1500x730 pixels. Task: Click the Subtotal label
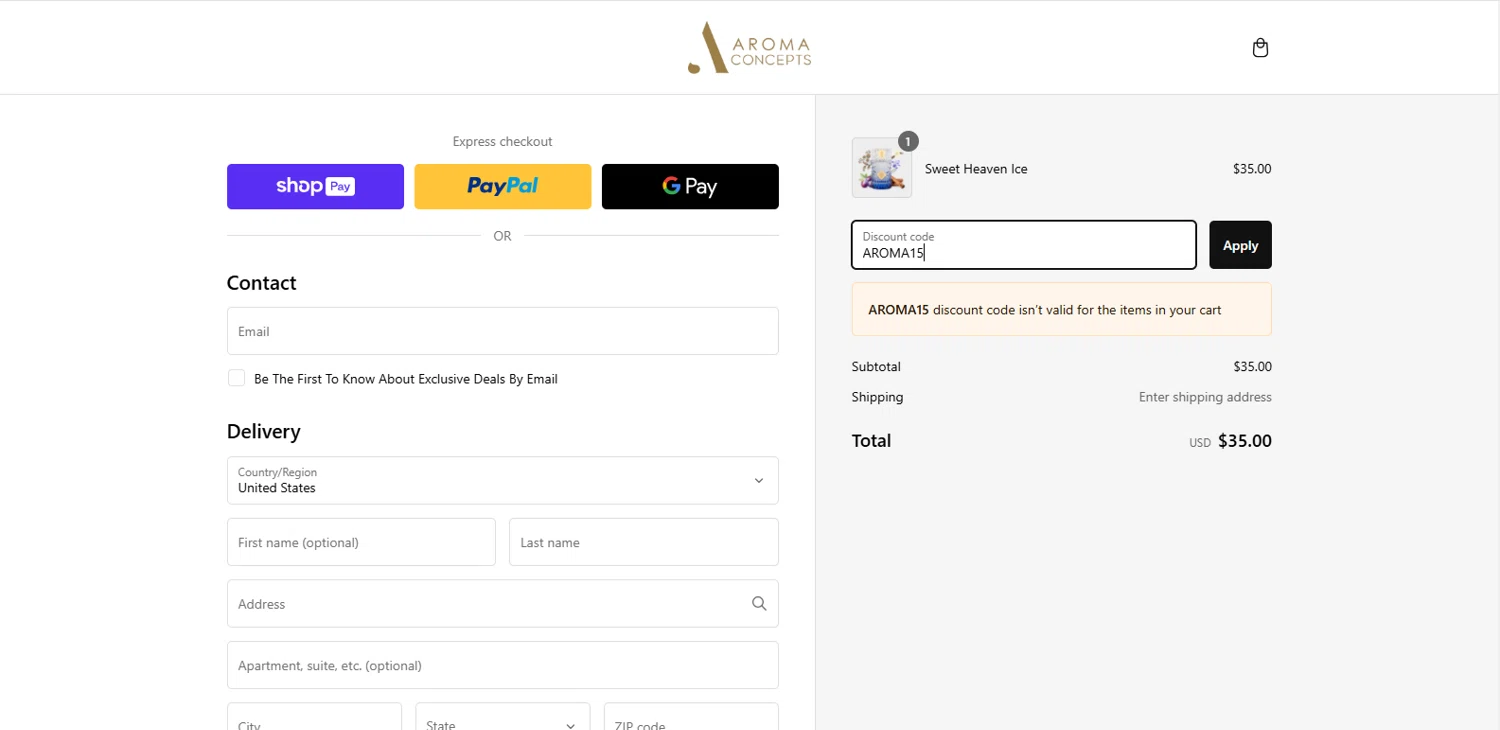tap(876, 367)
